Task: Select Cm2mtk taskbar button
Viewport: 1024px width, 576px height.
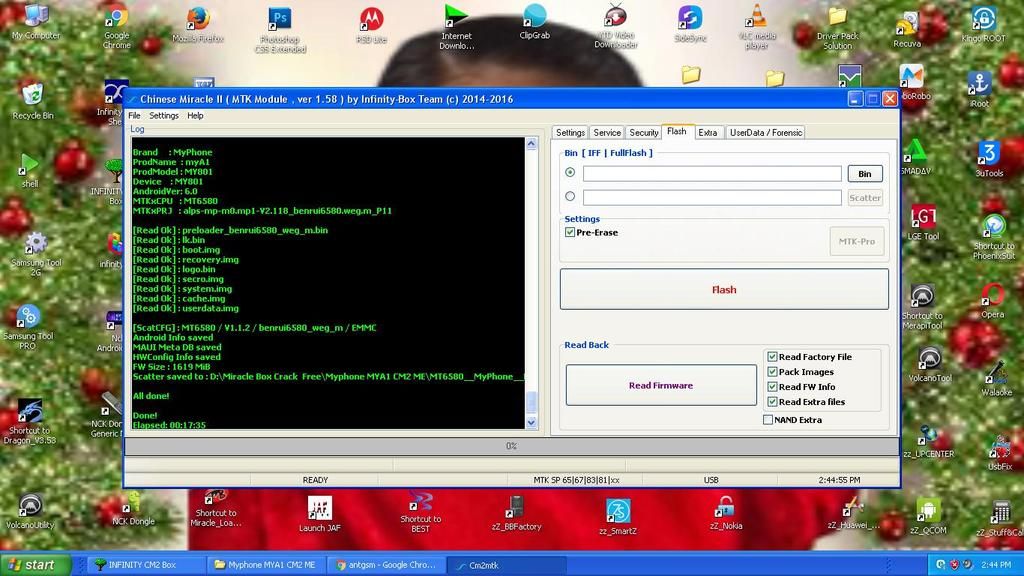Action: [x=506, y=565]
